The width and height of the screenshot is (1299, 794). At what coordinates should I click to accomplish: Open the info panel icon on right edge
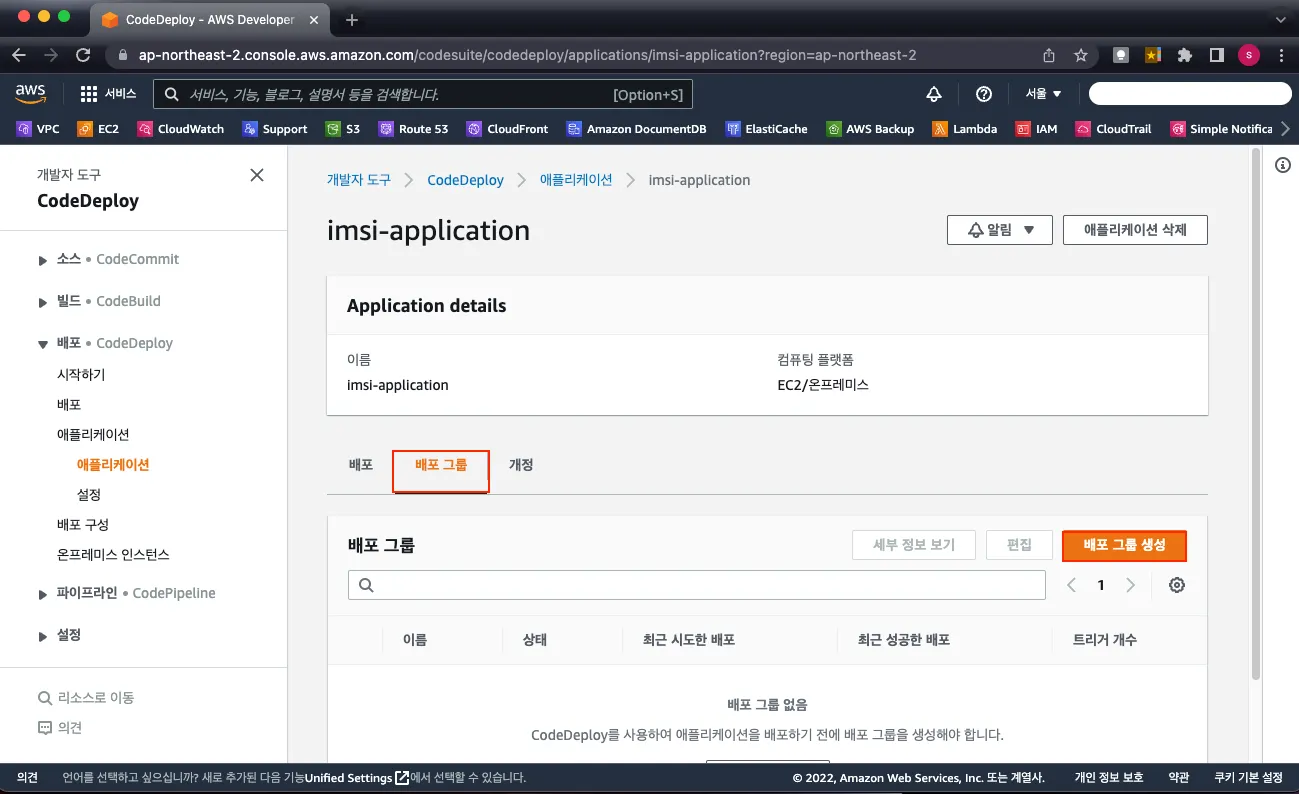(x=1283, y=165)
